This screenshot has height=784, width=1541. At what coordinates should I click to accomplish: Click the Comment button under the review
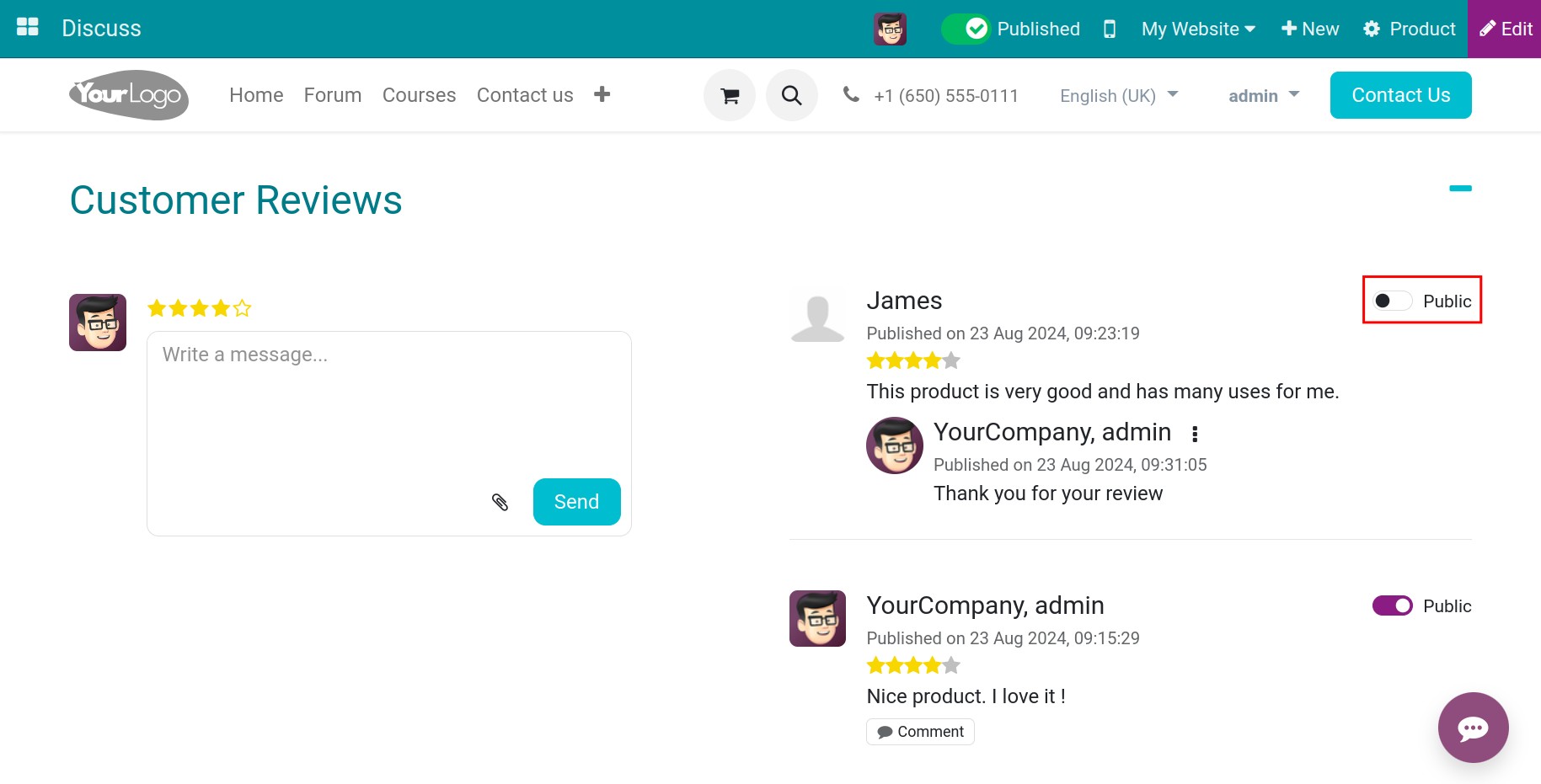click(x=920, y=732)
